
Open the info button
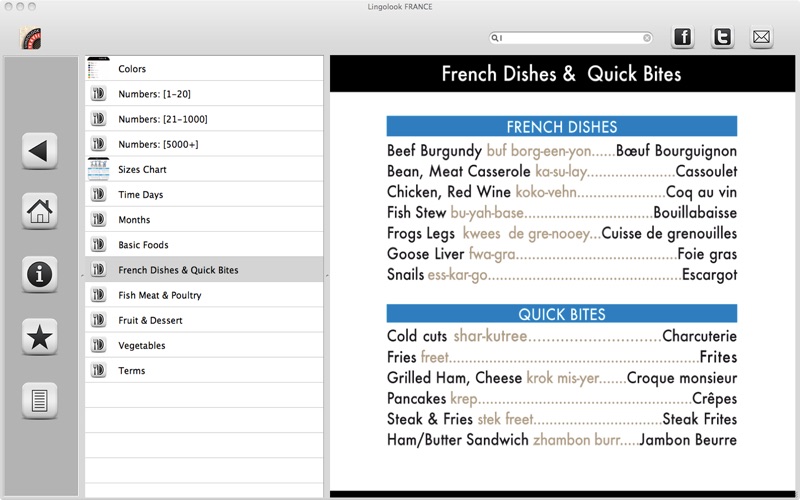[x=40, y=274]
